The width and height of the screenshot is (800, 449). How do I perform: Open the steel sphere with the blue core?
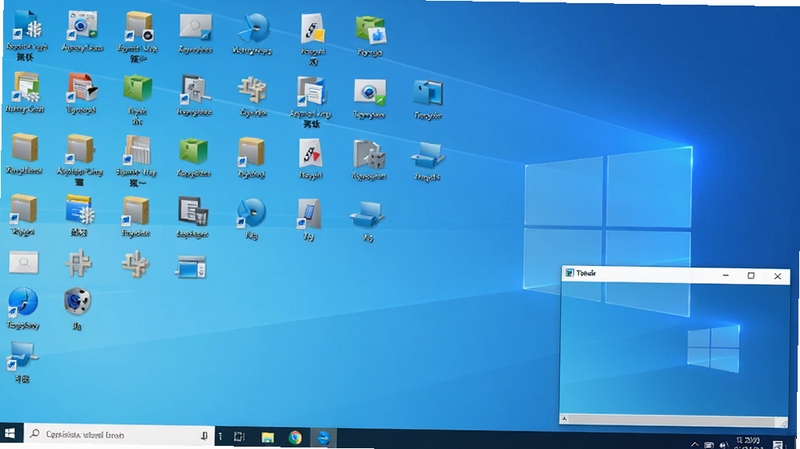78,301
